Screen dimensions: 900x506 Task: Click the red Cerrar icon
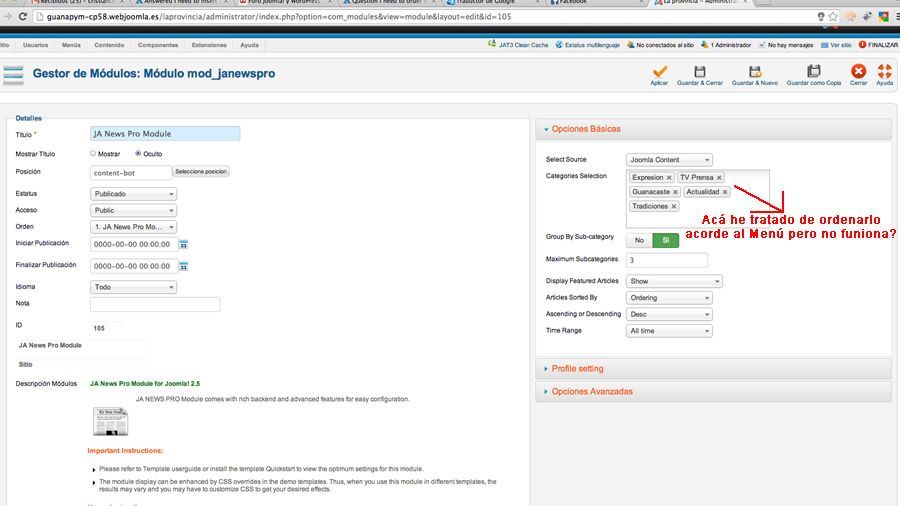(x=859, y=71)
